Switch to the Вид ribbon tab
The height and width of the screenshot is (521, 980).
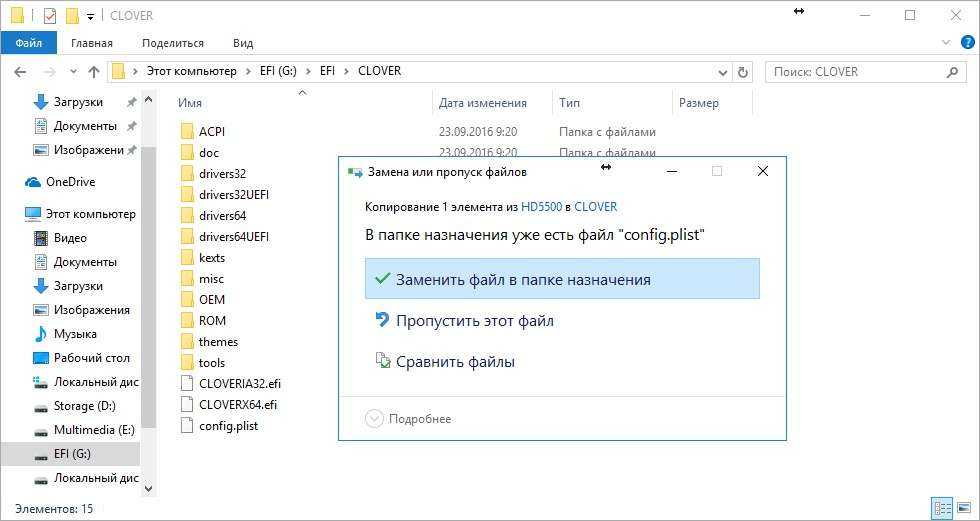pos(243,43)
